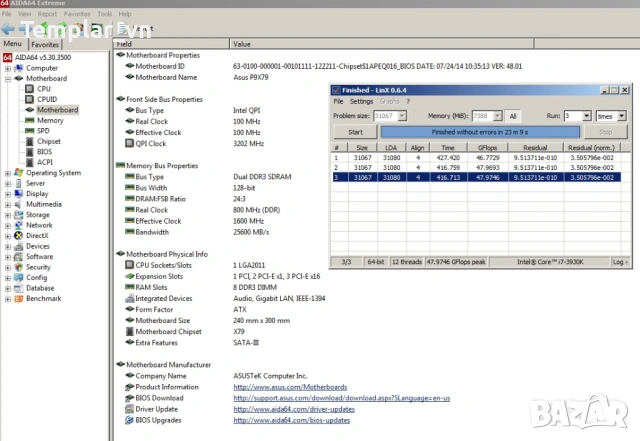Open the times unit dropdown in LinX

[x=621, y=116]
